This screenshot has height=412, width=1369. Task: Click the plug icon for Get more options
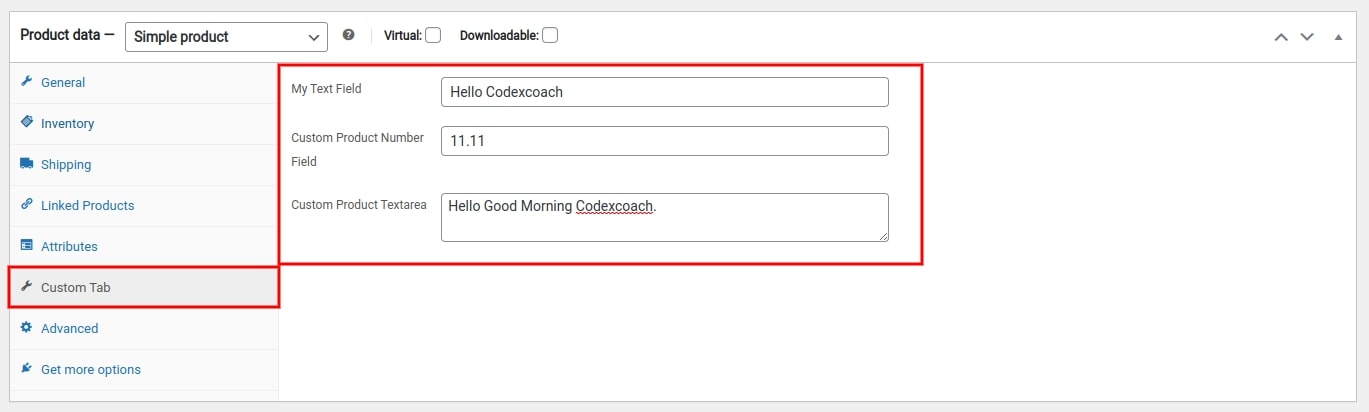(27, 368)
